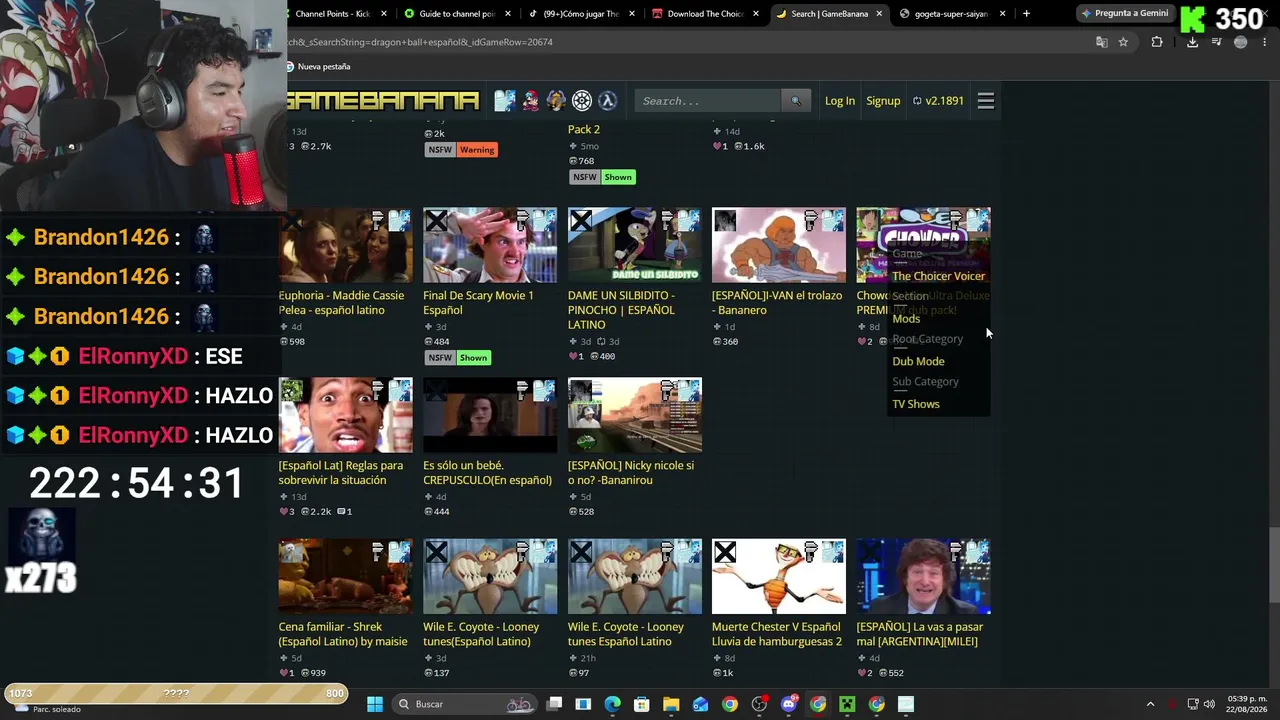The width and height of the screenshot is (1280, 720).
Task: Open a new browser tab with plus
Action: point(1026,14)
